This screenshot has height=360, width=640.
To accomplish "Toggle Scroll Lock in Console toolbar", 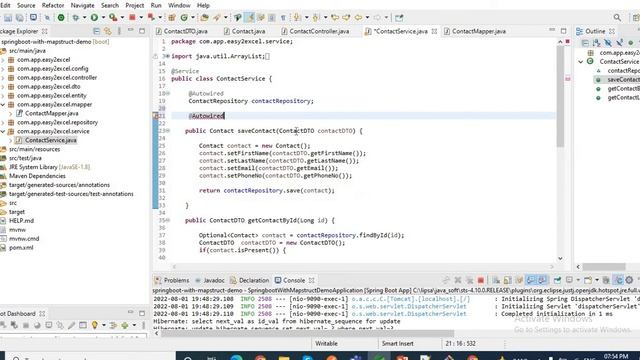I will point(507,280).
